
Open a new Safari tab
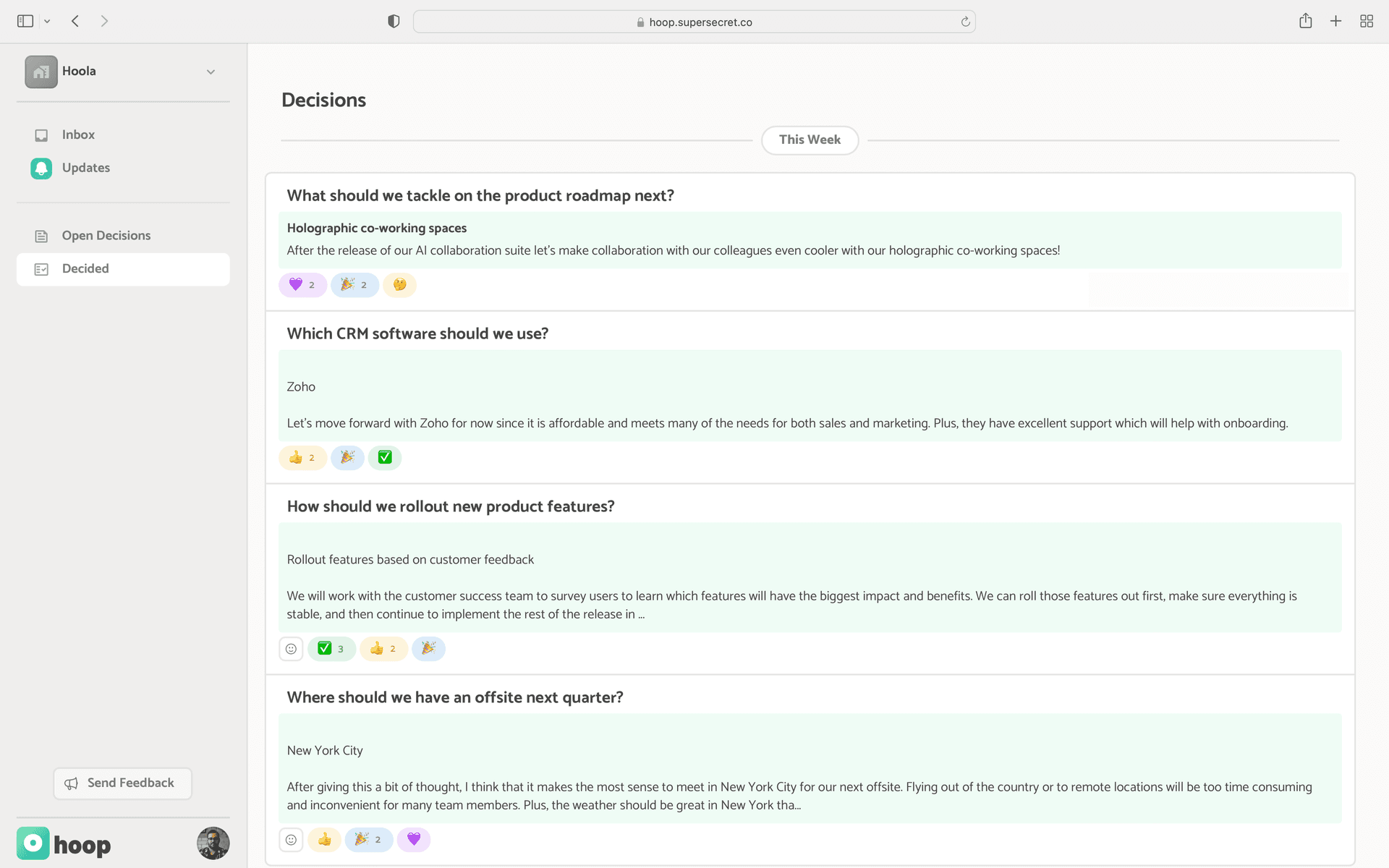(x=1335, y=22)
